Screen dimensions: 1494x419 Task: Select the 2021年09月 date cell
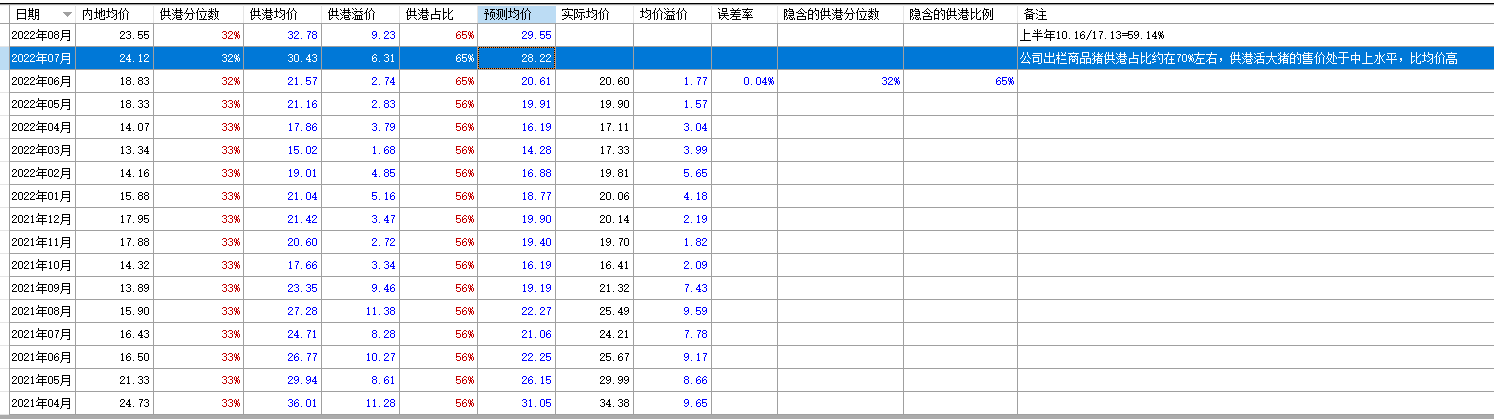[43, 288]
